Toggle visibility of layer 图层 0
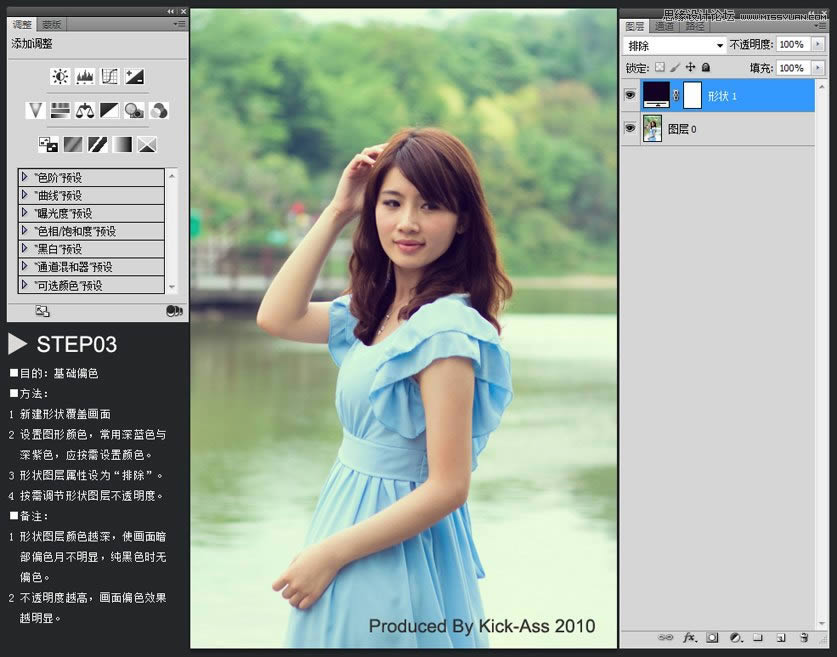This screenshot has width=837, height=657. click(x=630, y=128)
